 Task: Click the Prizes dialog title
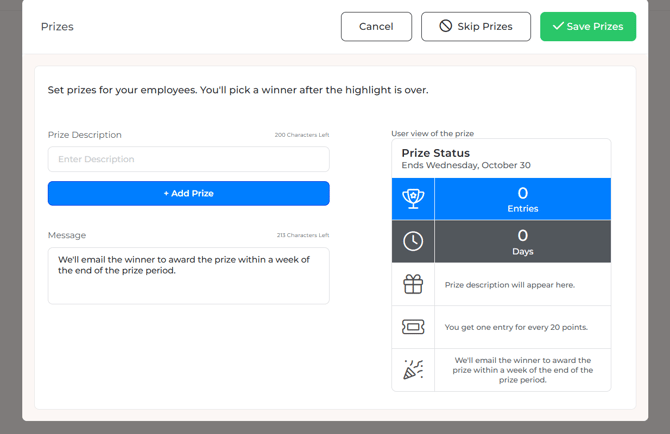point(57,27)
